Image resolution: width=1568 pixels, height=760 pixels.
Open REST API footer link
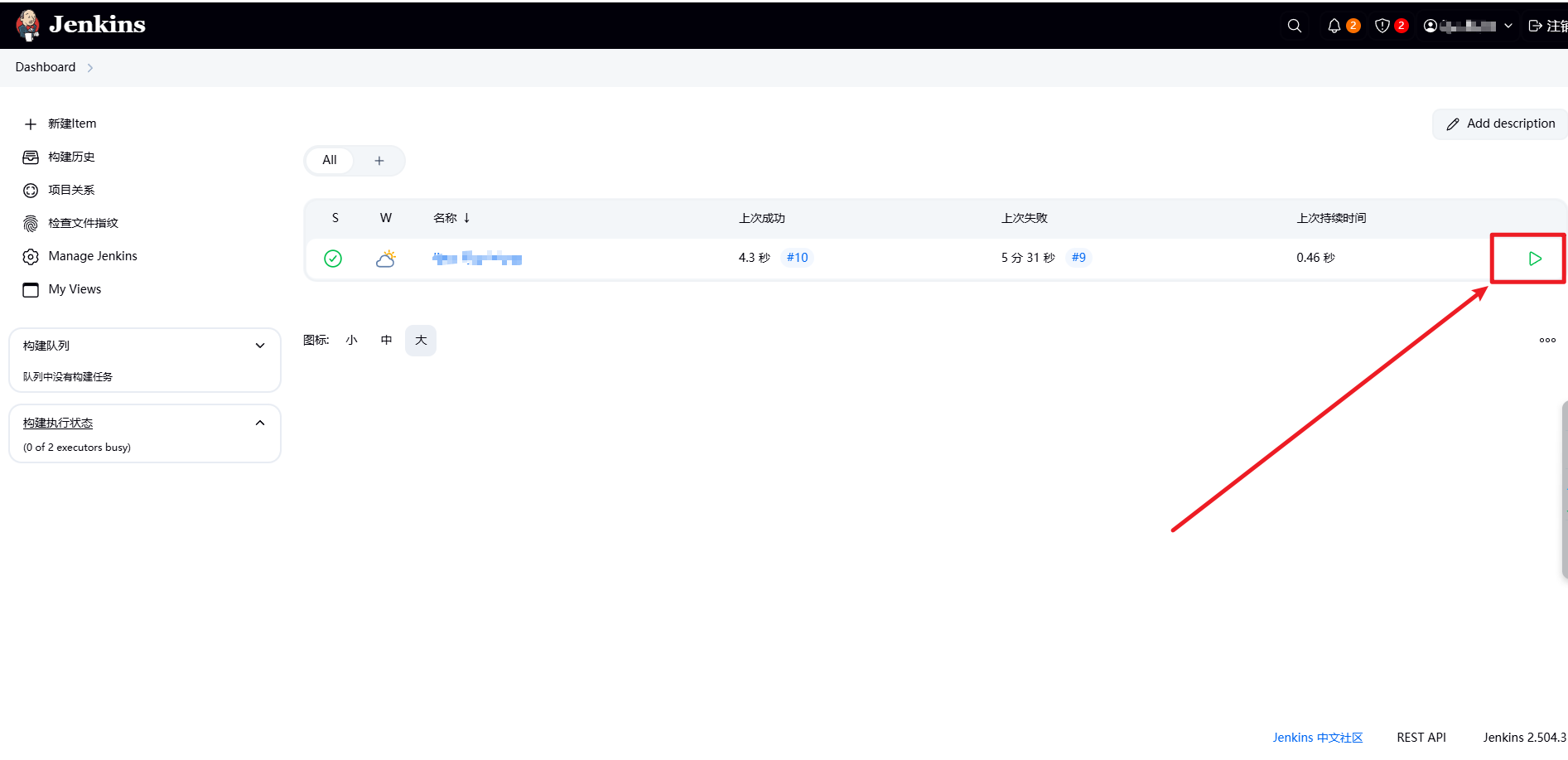1421,738
